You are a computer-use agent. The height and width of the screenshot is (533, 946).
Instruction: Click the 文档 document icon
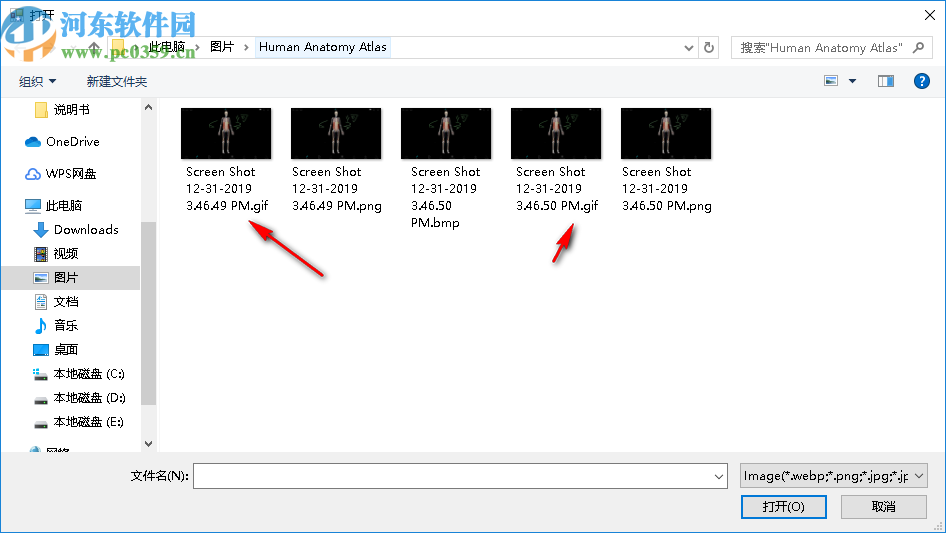(40, 302)
